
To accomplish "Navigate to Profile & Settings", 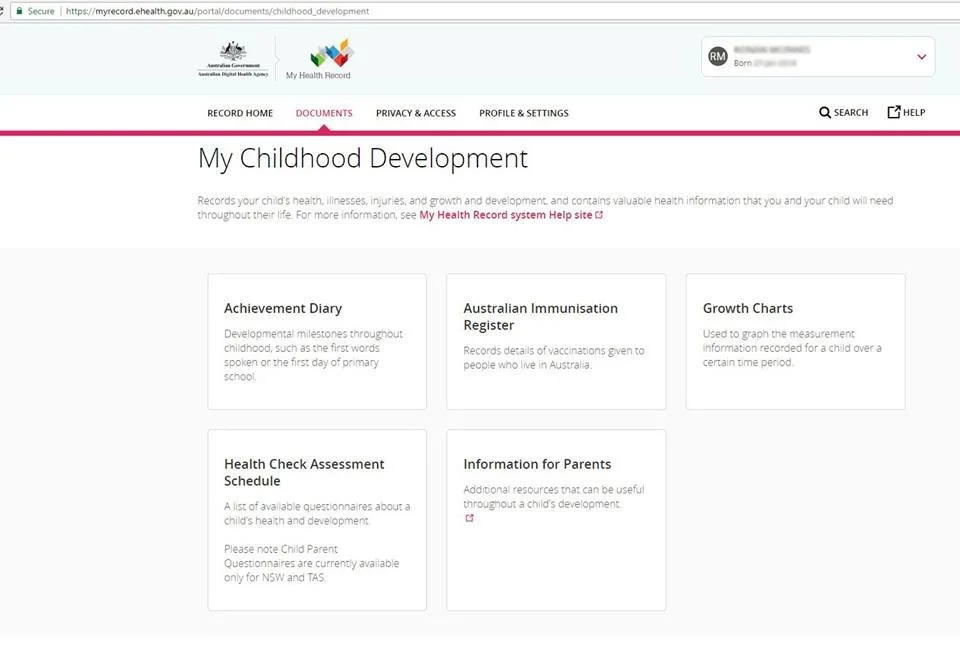I will (523, 113).
